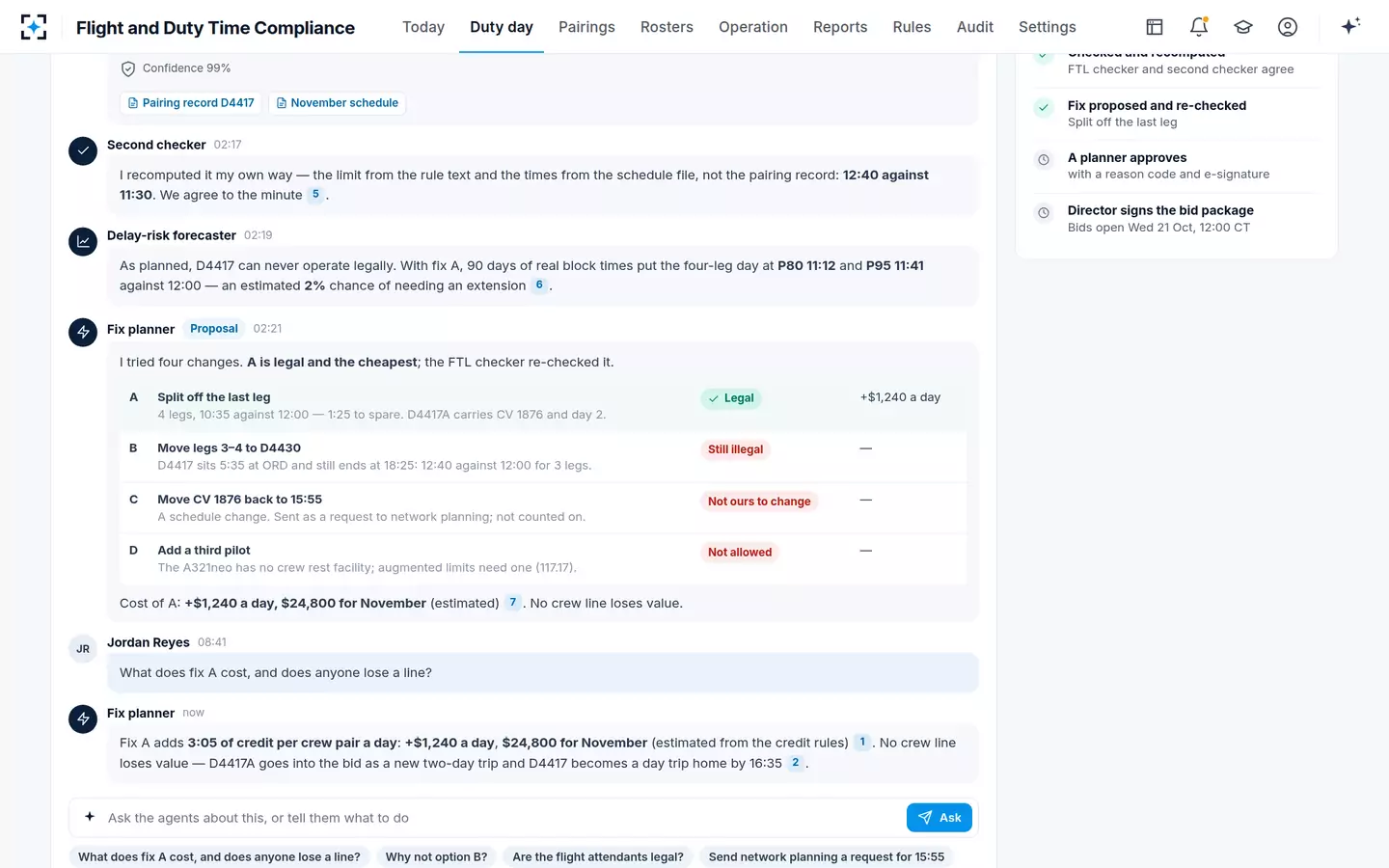1389x868 pixels.
Task: Open notifications bell
Action: click(x=1199, y=27)
